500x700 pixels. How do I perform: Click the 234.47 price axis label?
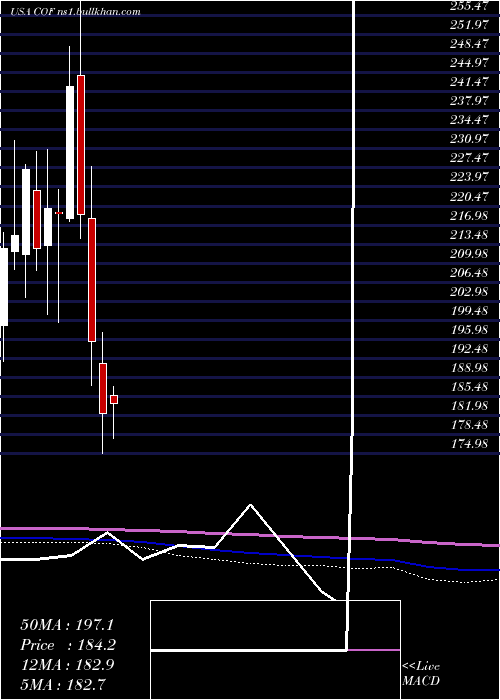(470, 120)
